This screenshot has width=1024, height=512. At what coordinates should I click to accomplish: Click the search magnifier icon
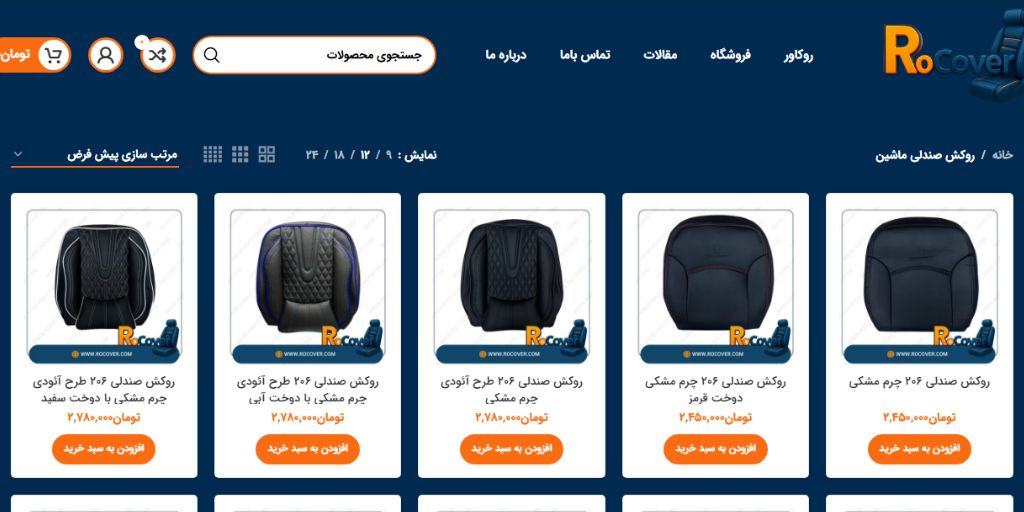(212, 56)
